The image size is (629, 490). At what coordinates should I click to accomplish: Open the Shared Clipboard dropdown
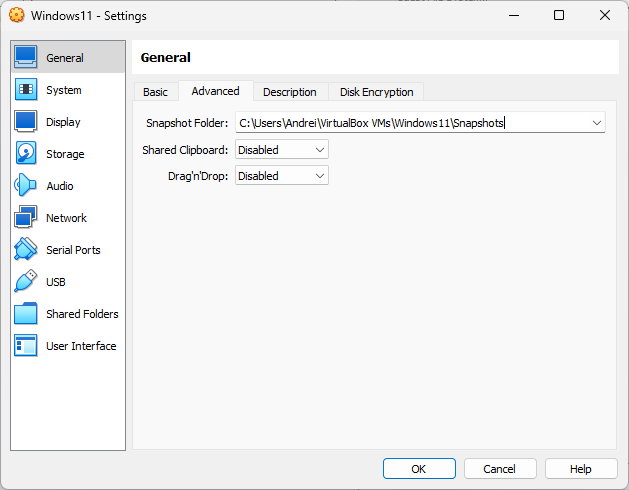point(282,150)
